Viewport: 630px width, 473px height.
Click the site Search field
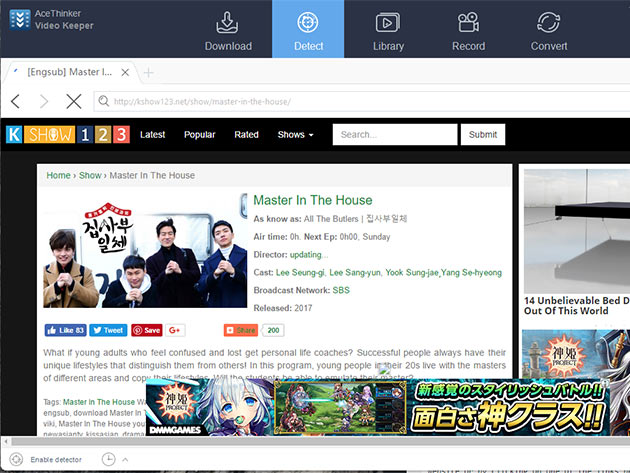click(395, 134)
